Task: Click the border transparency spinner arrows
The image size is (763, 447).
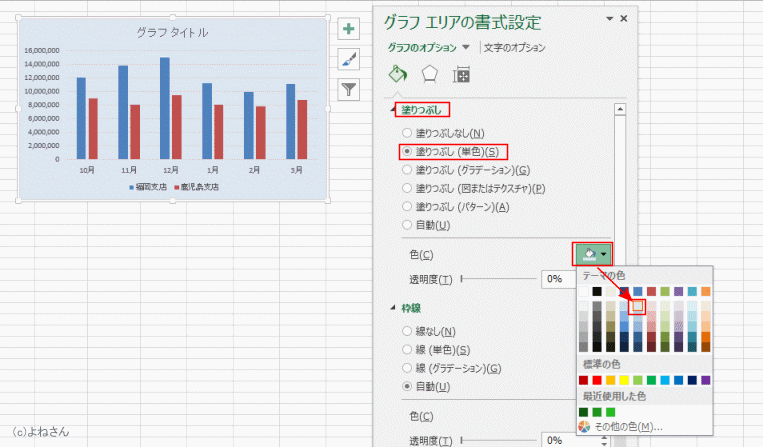Action: (604, 441)
